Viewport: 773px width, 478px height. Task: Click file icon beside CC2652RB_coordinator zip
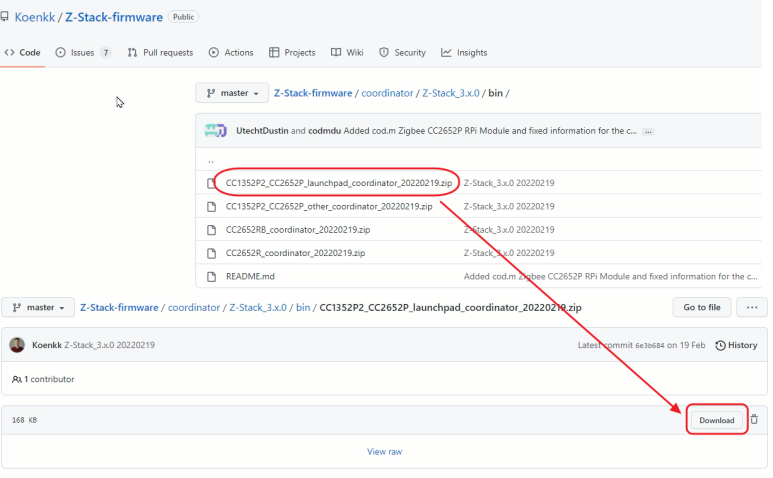point(211,230)
